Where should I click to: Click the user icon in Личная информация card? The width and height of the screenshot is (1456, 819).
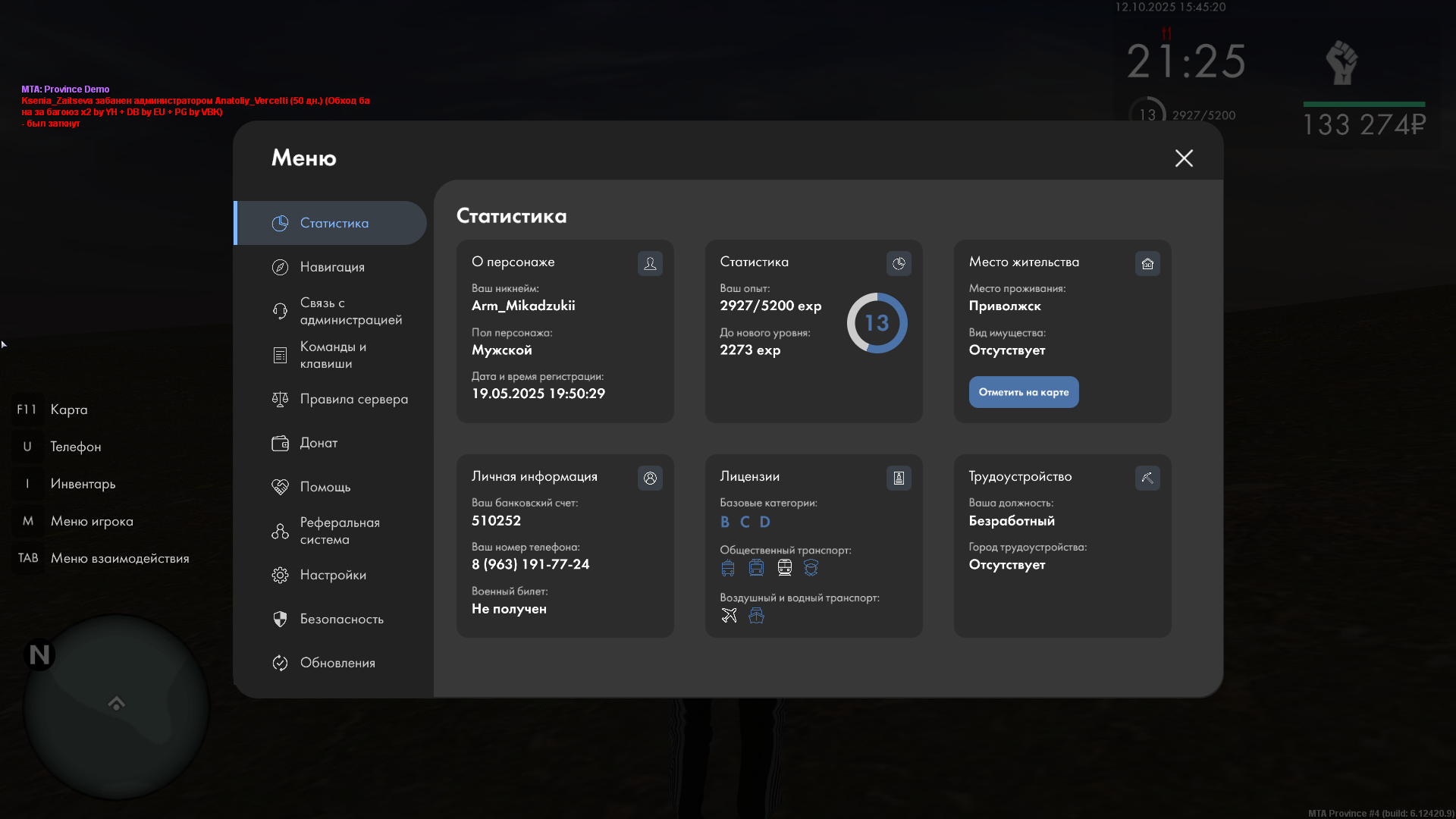pos(650,478)
